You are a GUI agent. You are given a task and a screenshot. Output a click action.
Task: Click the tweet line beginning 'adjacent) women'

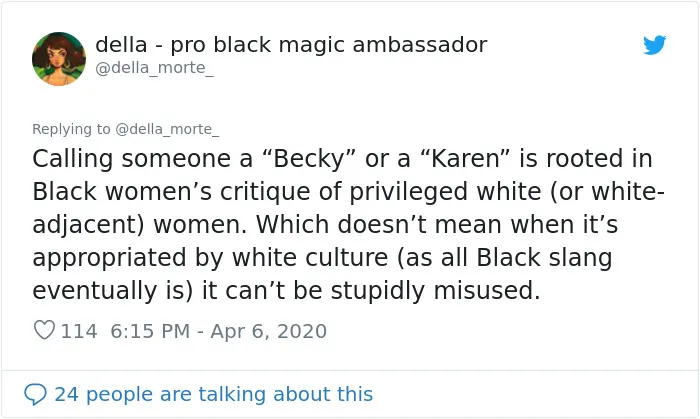[x=325, y=224]
